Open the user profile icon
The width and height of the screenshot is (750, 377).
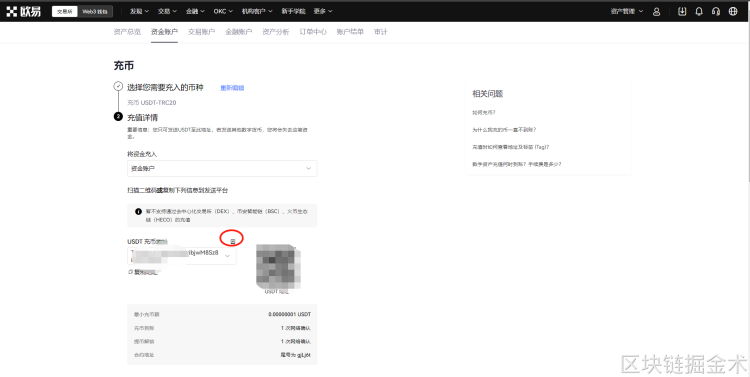tap(657, 11)
